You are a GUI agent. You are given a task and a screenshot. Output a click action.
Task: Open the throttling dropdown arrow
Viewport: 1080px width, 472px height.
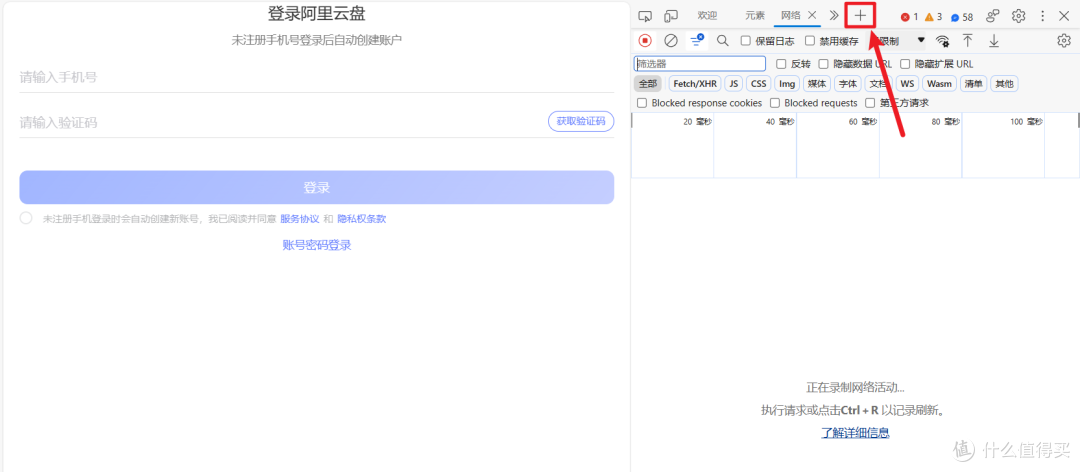[921, 40]
